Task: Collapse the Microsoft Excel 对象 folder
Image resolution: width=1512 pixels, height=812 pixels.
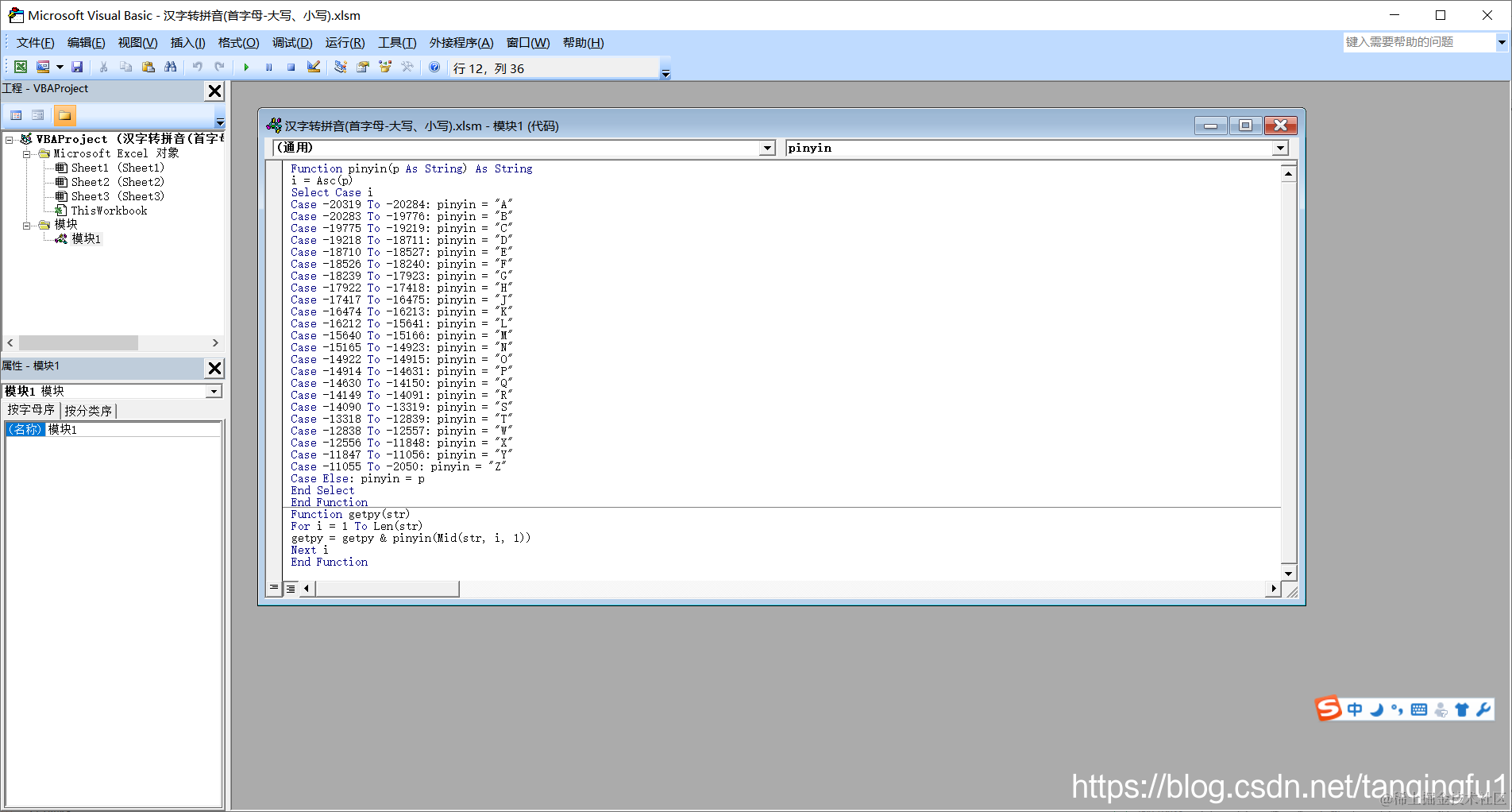Action: tap(27, 154)
